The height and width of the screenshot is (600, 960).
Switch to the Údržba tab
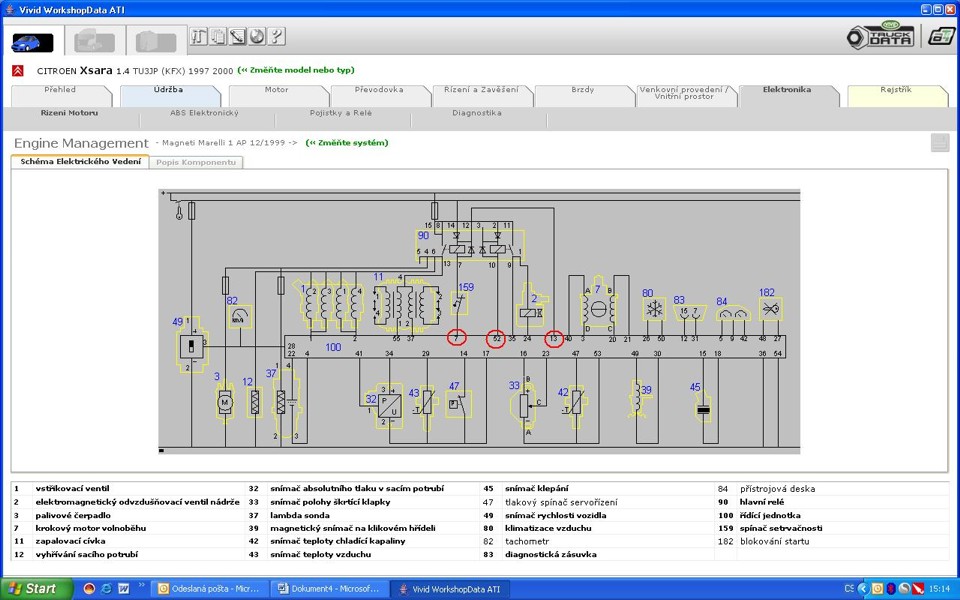(170, 96)
